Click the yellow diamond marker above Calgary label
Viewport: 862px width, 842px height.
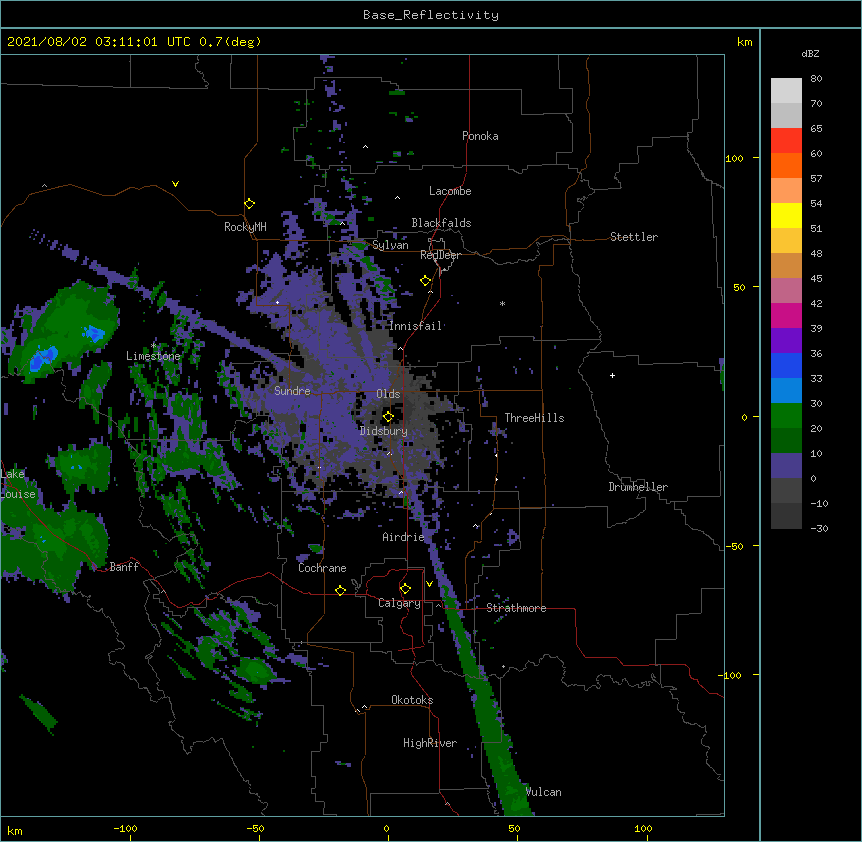pos(405,589)
